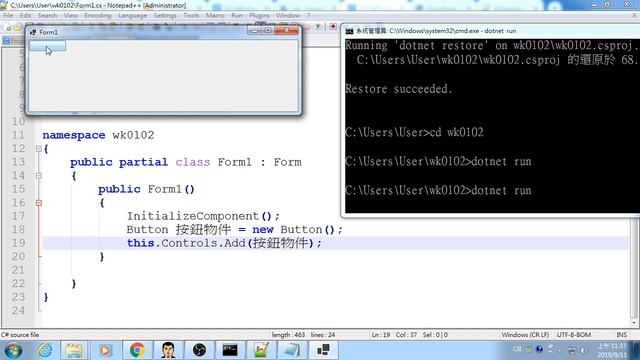
Task: Open the Window menu
Action: pos(288,15)
